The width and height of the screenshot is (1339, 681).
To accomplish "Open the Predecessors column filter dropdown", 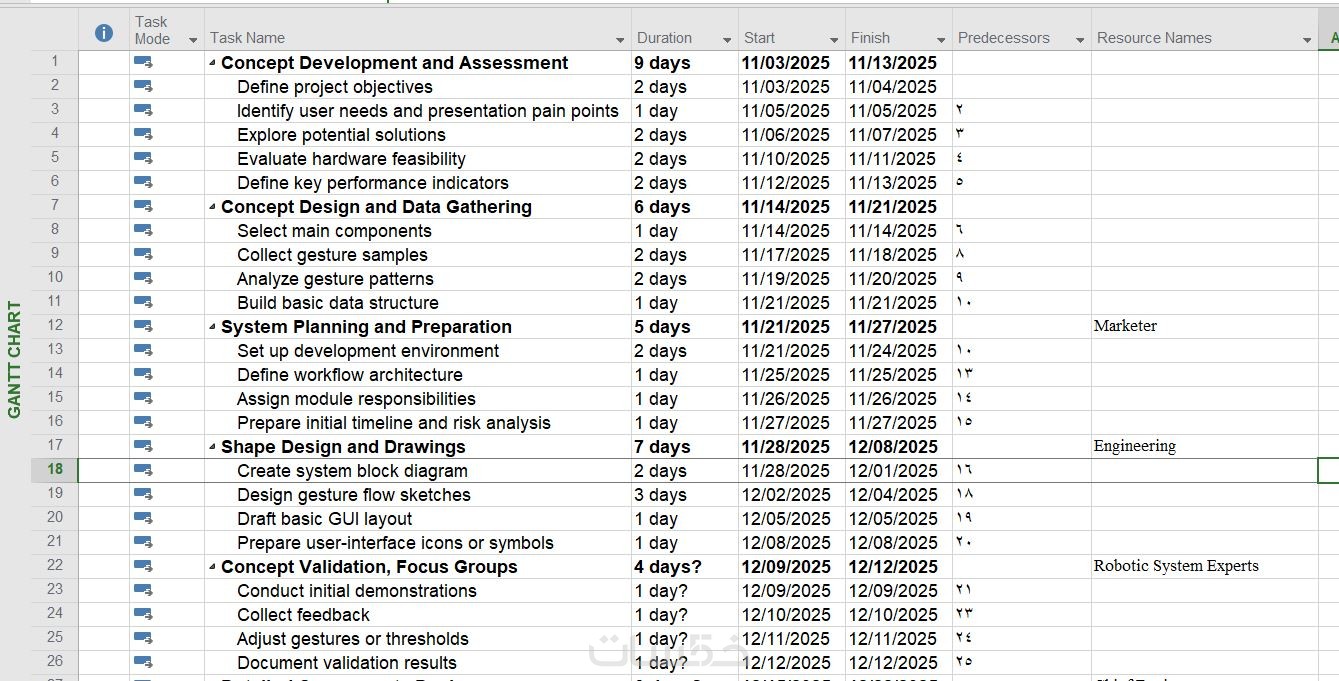I will pyautogui.click(x=1080, y=40).
